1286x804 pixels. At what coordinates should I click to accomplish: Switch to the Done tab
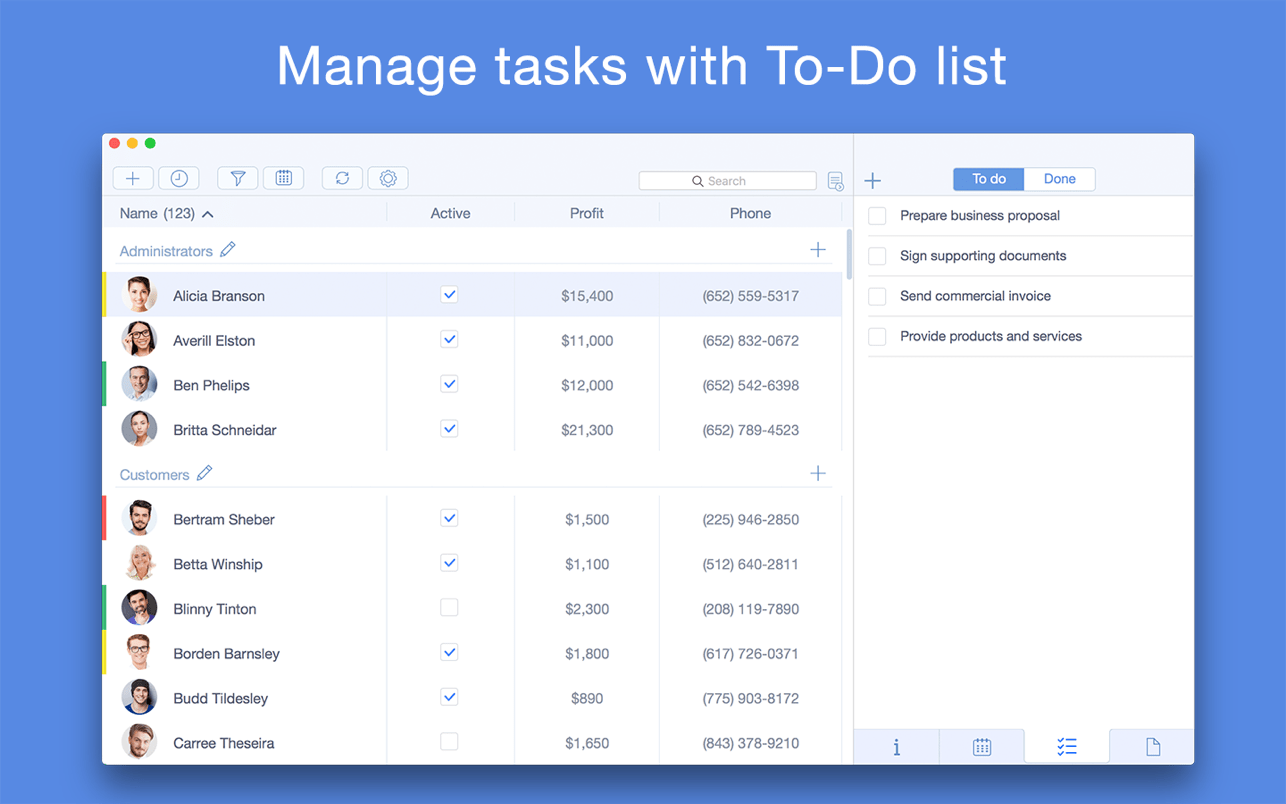[1059, 178]
